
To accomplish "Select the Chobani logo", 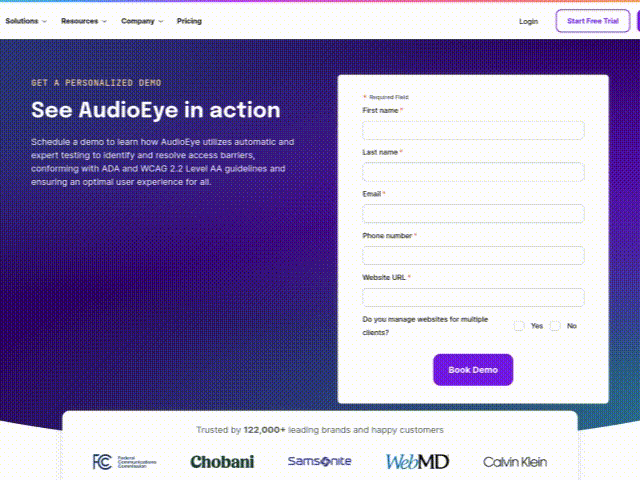I will coord(222,462).
